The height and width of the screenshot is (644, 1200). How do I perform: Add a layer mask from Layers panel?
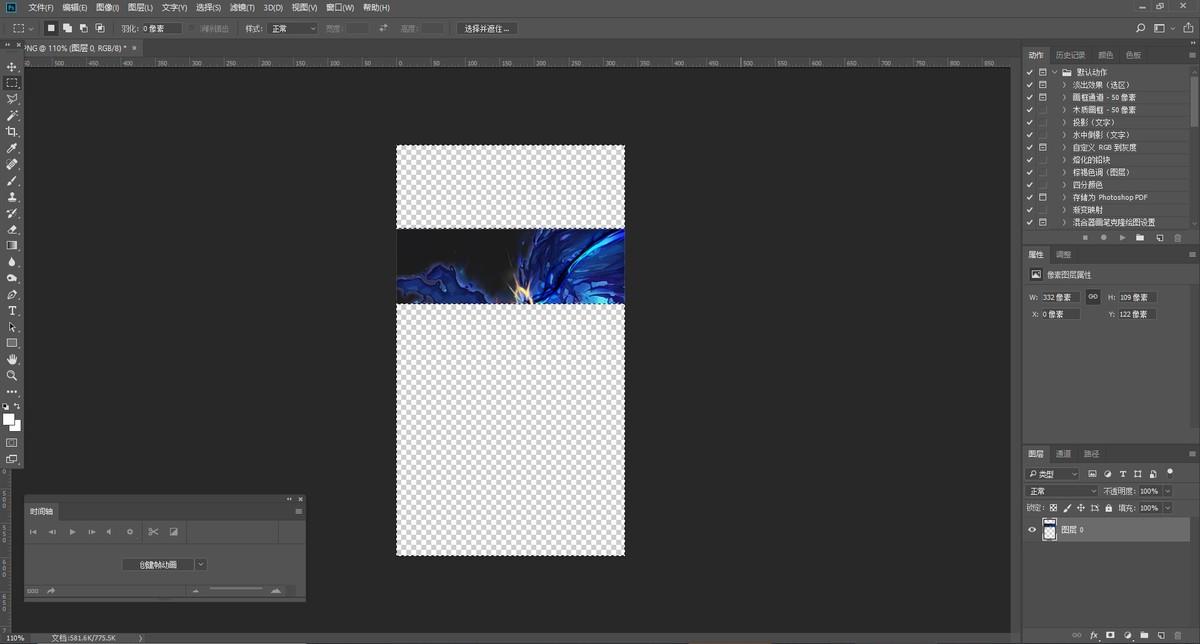pos(1110,635)
